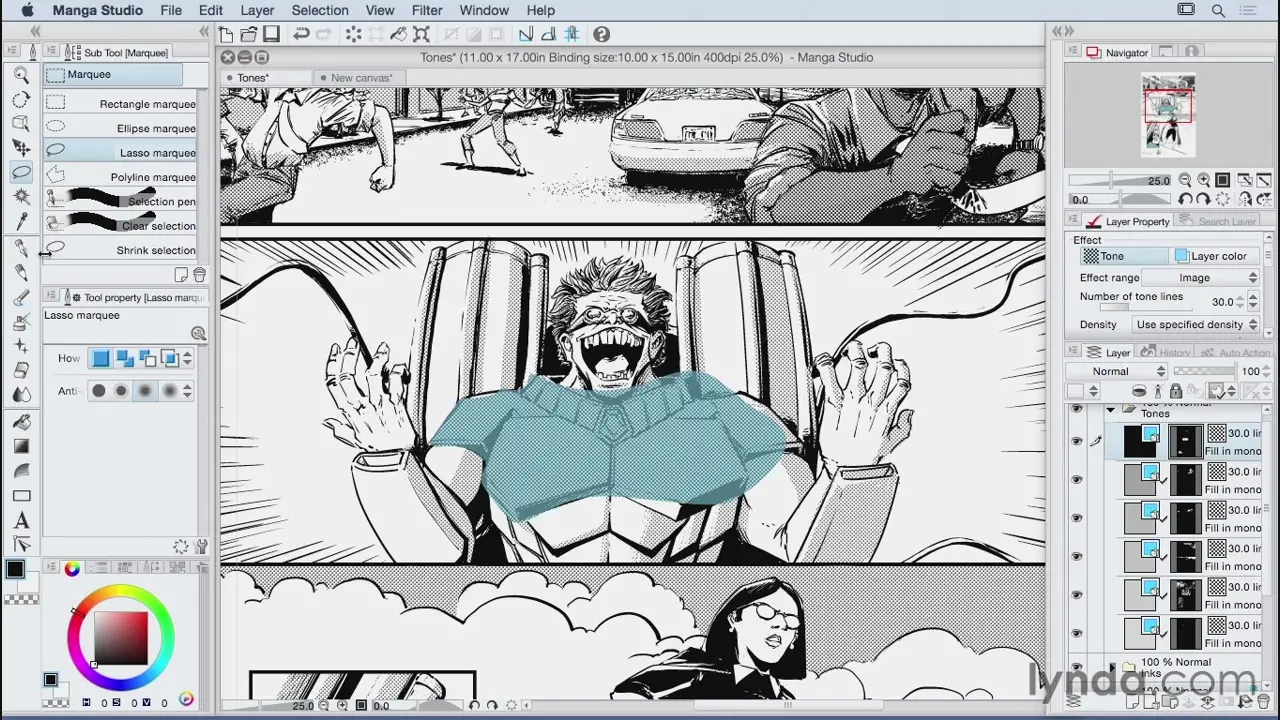Image resolution: width=1280 pixels, height=720 pixels.
Task: Delete sub tool using trash icon
Action: pos(199,275)
